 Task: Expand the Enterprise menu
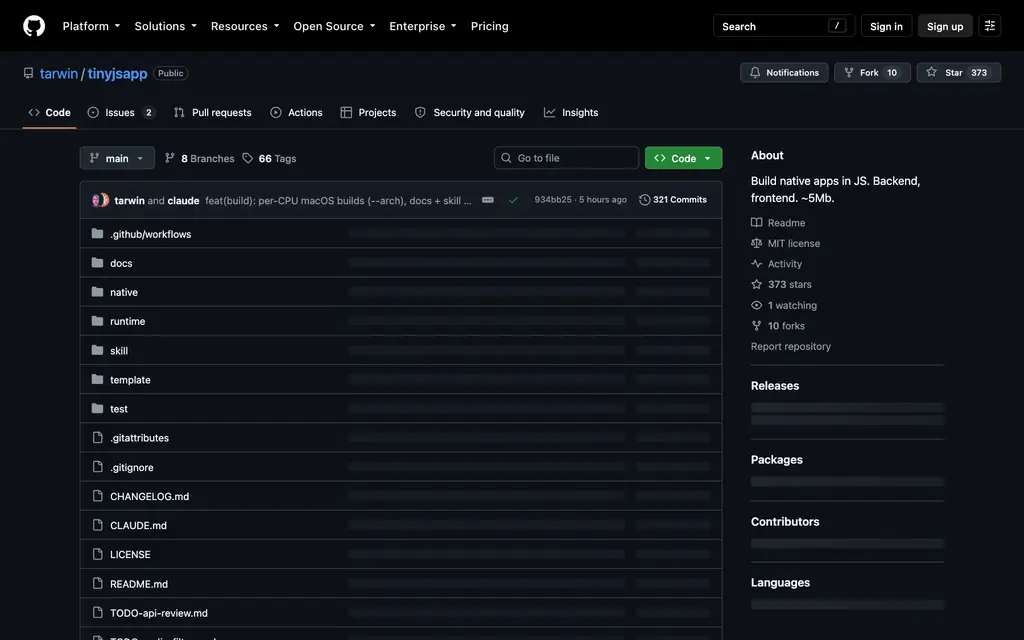click(x=423, y=26)
